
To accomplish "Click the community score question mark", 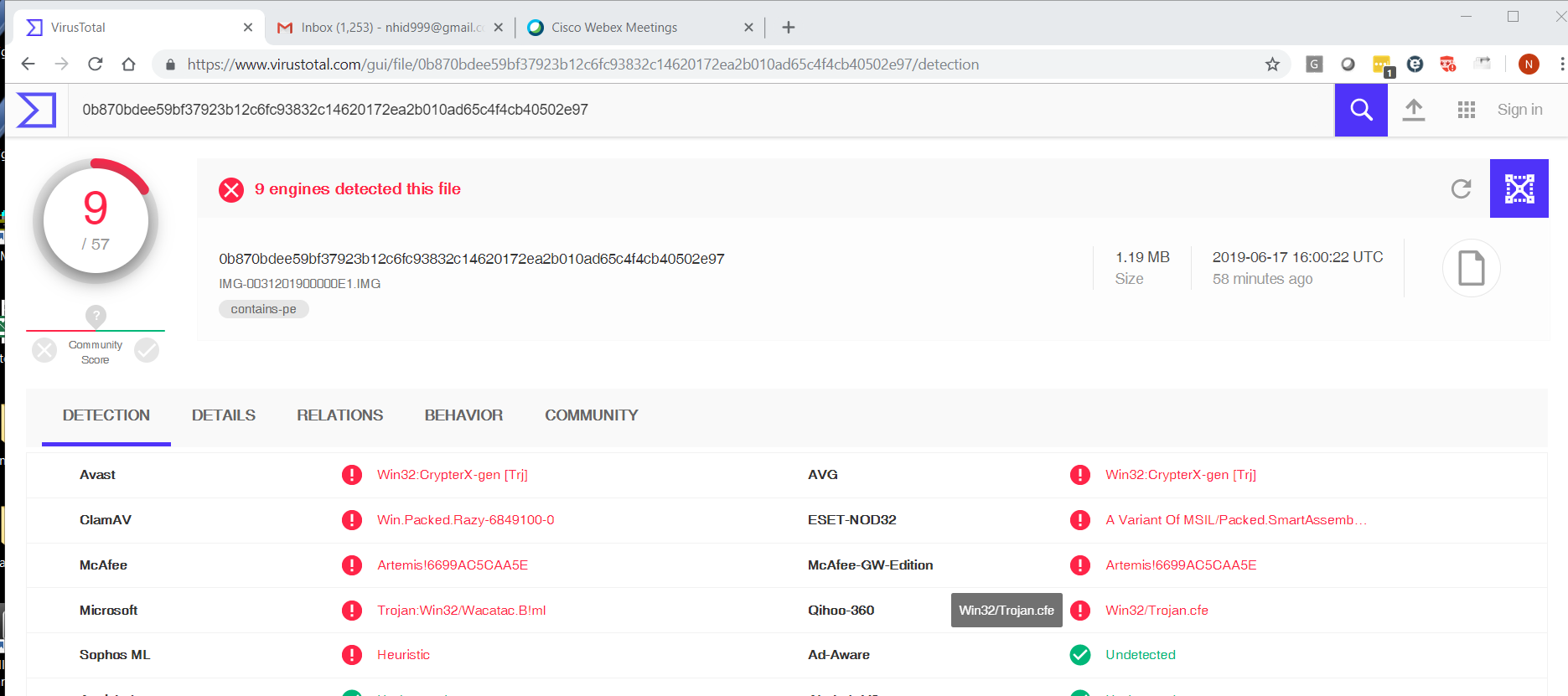I will tap(96, 317).
